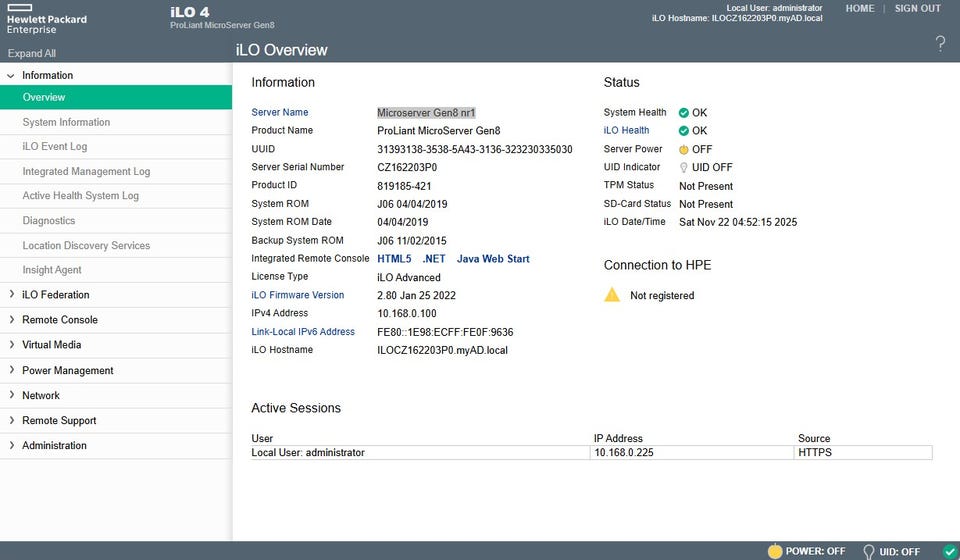Click the POWER: OFF status icon in footer
The width and height of the screenshot is (960, 560).
coord(774,551)
